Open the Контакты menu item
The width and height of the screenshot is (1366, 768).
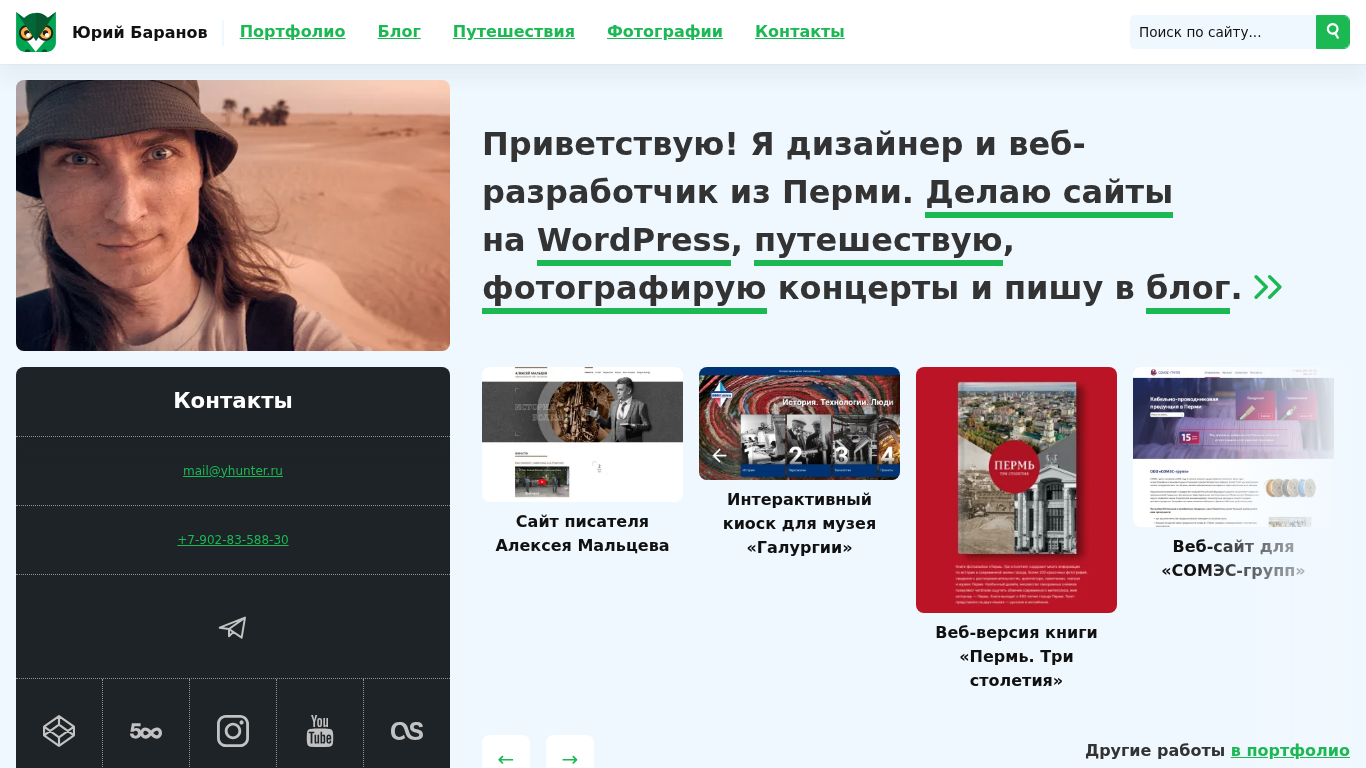tap(800, 32)
